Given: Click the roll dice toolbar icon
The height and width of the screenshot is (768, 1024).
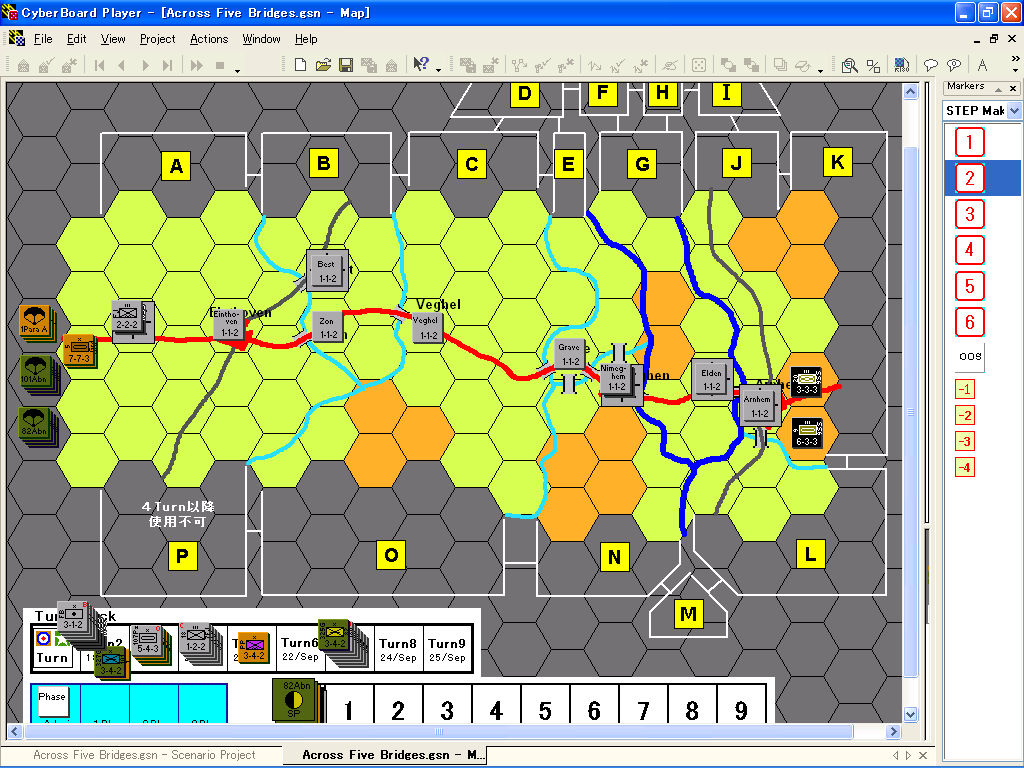Looking at the screenshot, I should 699,65.
